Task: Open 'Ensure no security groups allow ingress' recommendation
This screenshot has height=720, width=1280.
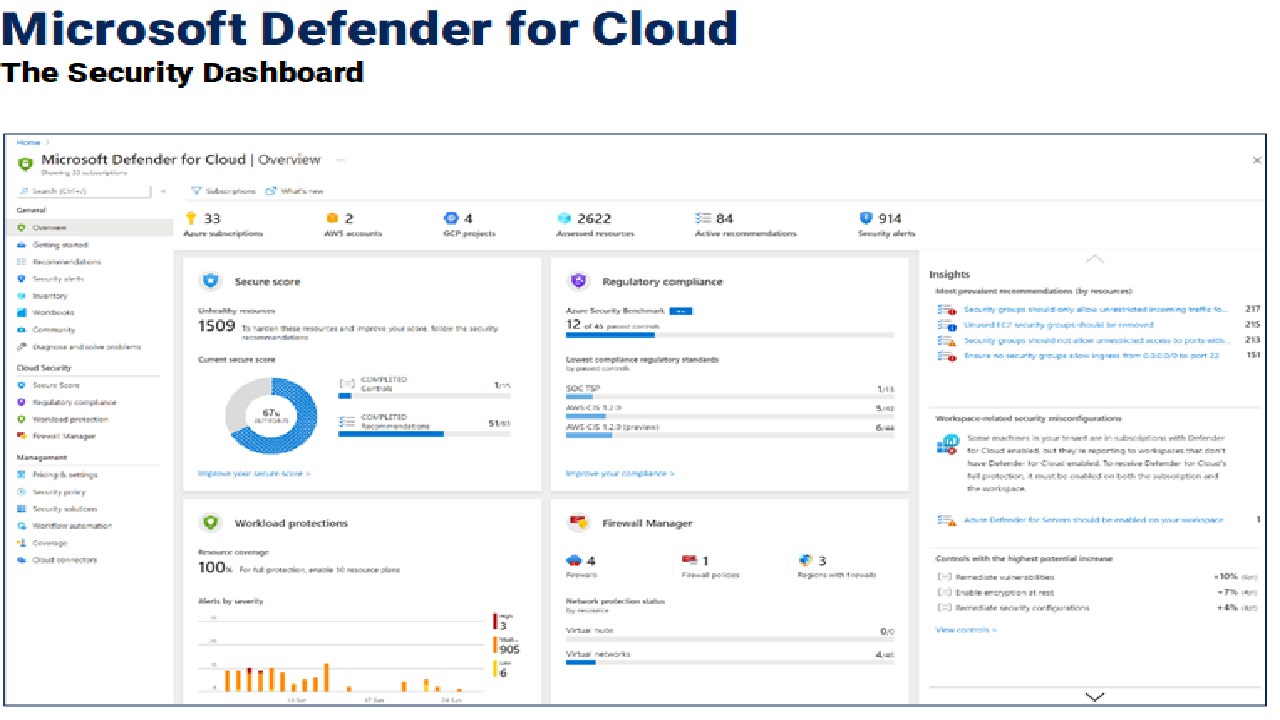Action: tap(1091, 355)
